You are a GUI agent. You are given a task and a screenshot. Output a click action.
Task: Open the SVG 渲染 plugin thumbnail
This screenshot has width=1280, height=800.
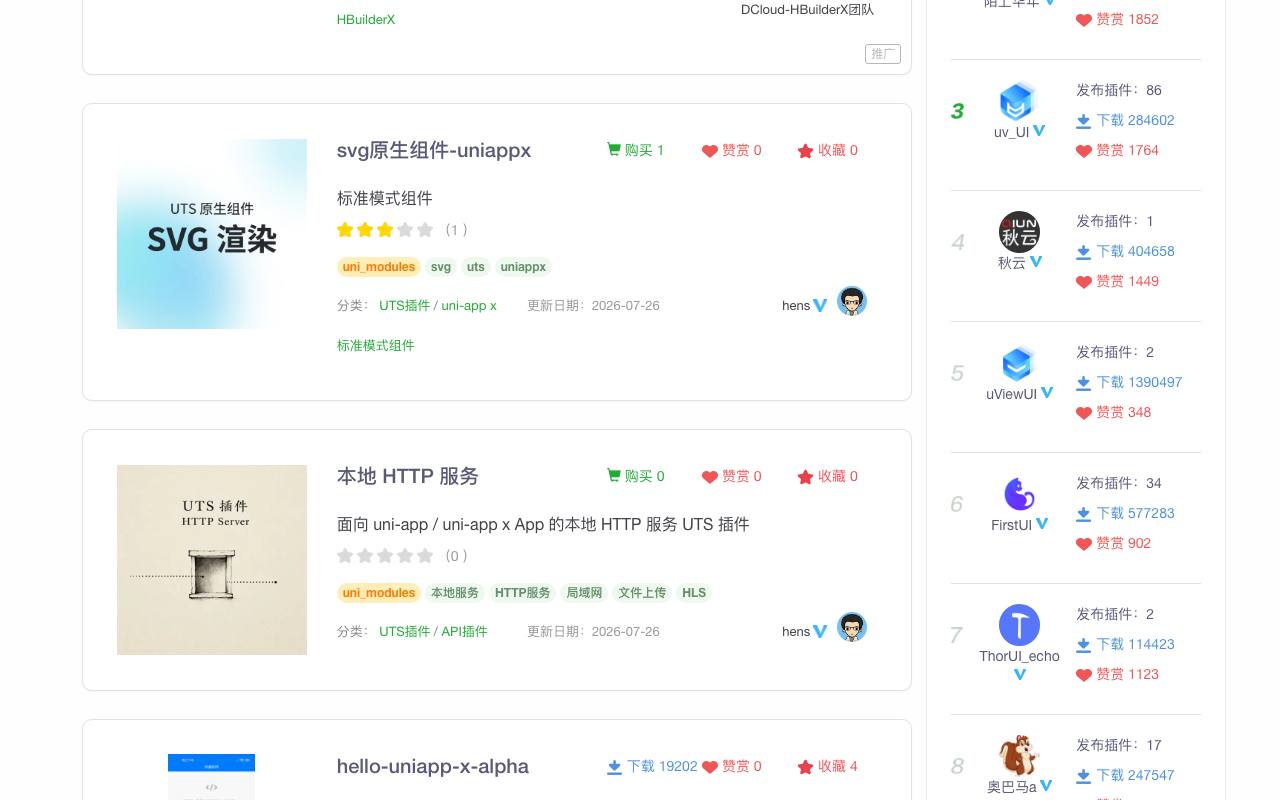tap(212, 234)
